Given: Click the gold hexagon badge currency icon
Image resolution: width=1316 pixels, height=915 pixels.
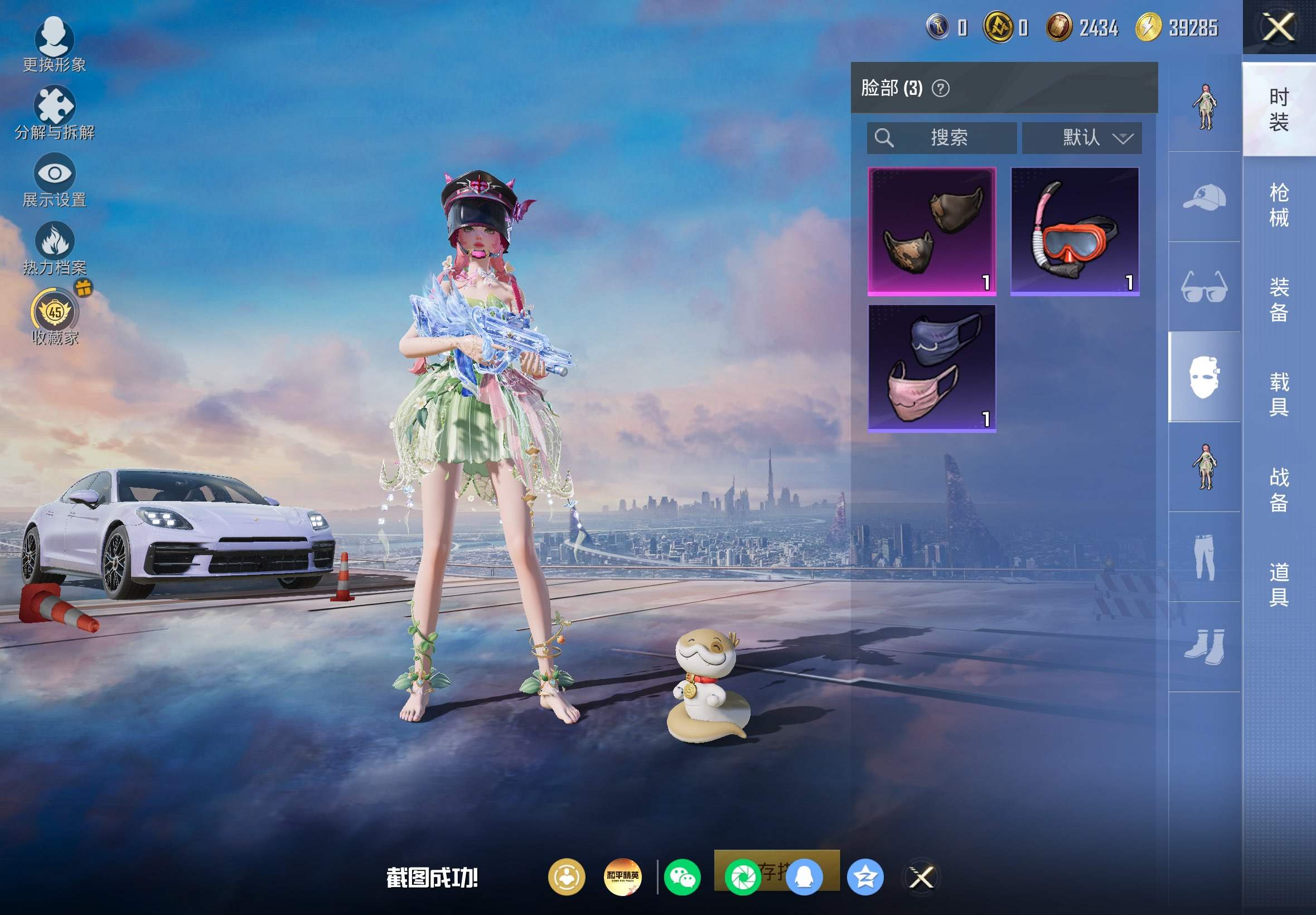Looking at the screenshot, I should 999,27.
